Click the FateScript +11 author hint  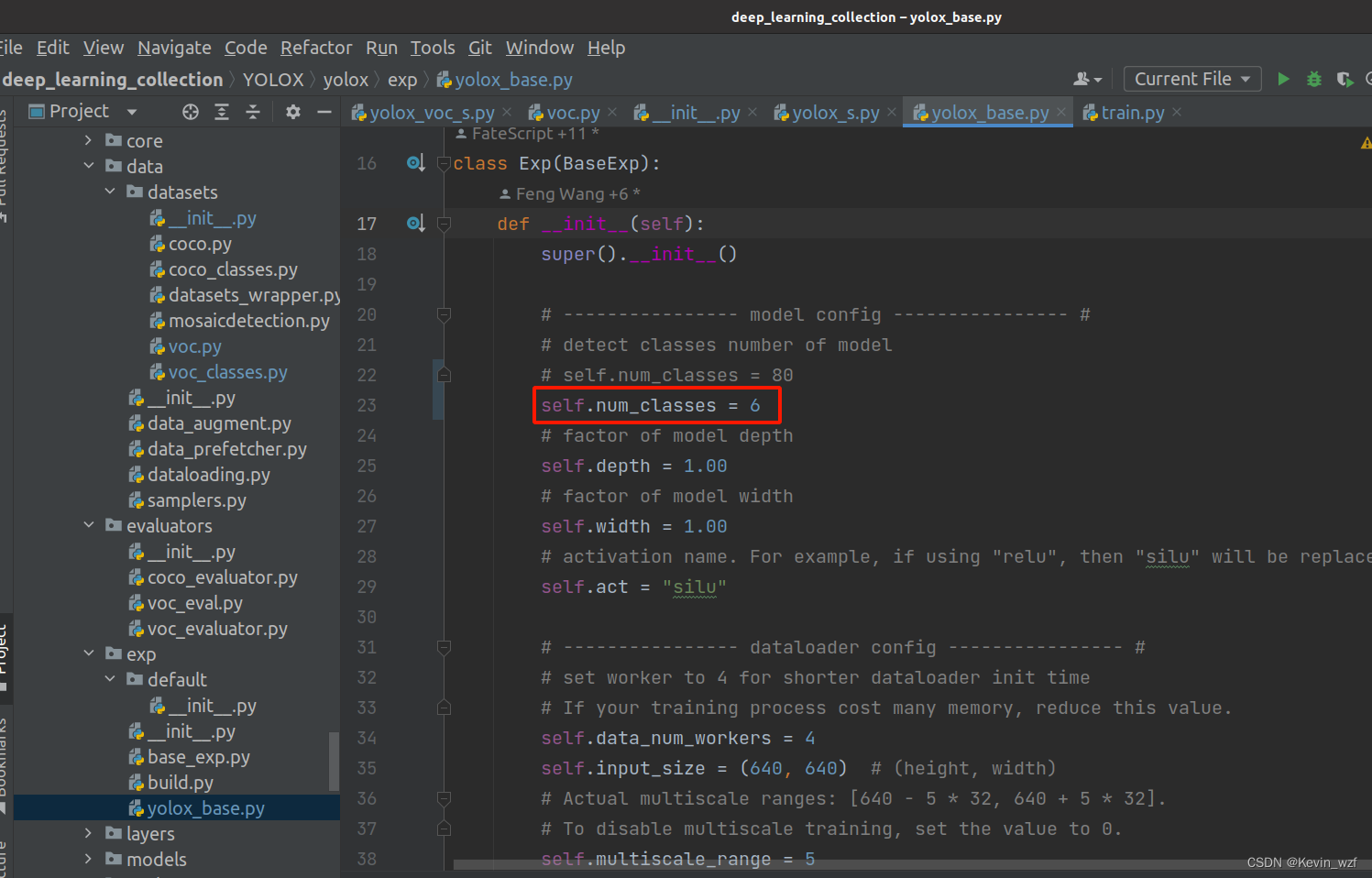point(527,134)
